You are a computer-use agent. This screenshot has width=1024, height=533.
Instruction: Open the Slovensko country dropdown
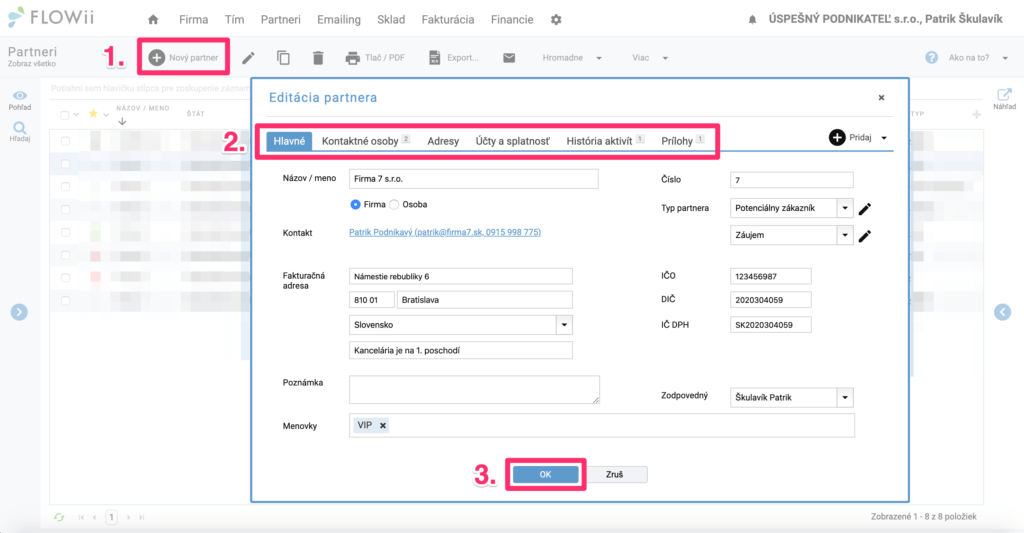564,325
